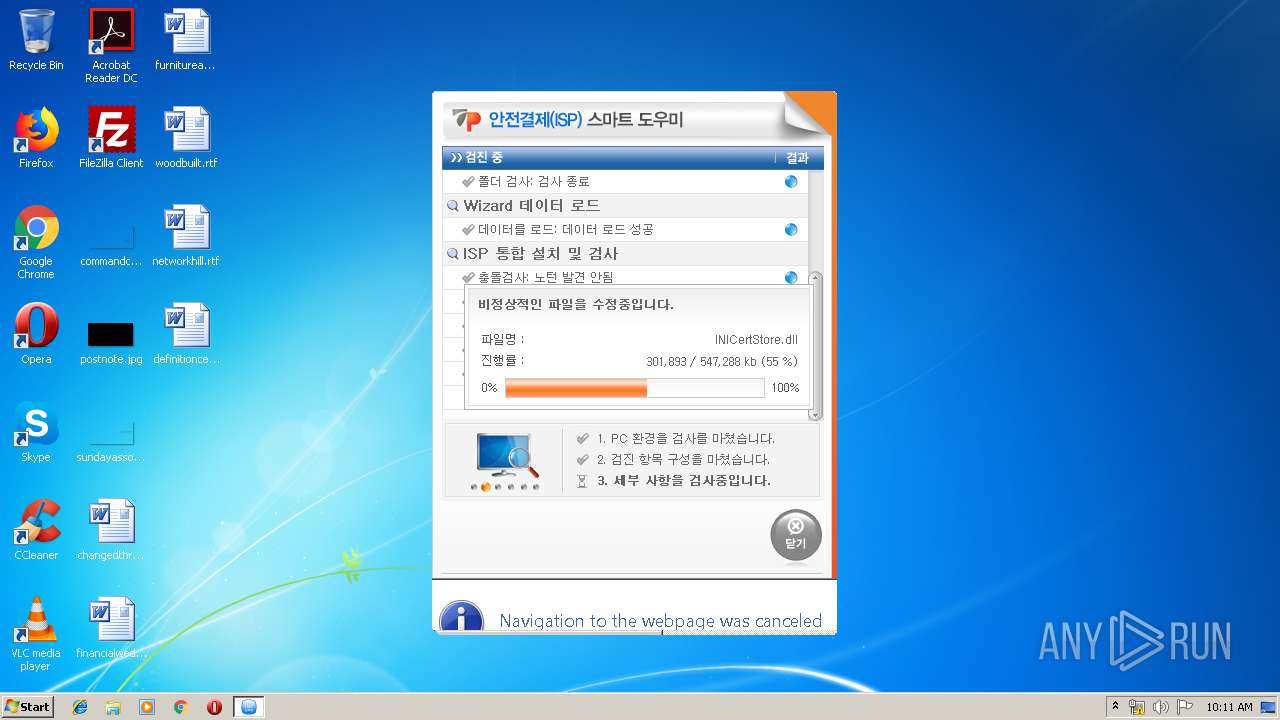This screenshot has width=1280, height=720.
Task: Launch Firefox from the desktop
Action: (36, 138)
